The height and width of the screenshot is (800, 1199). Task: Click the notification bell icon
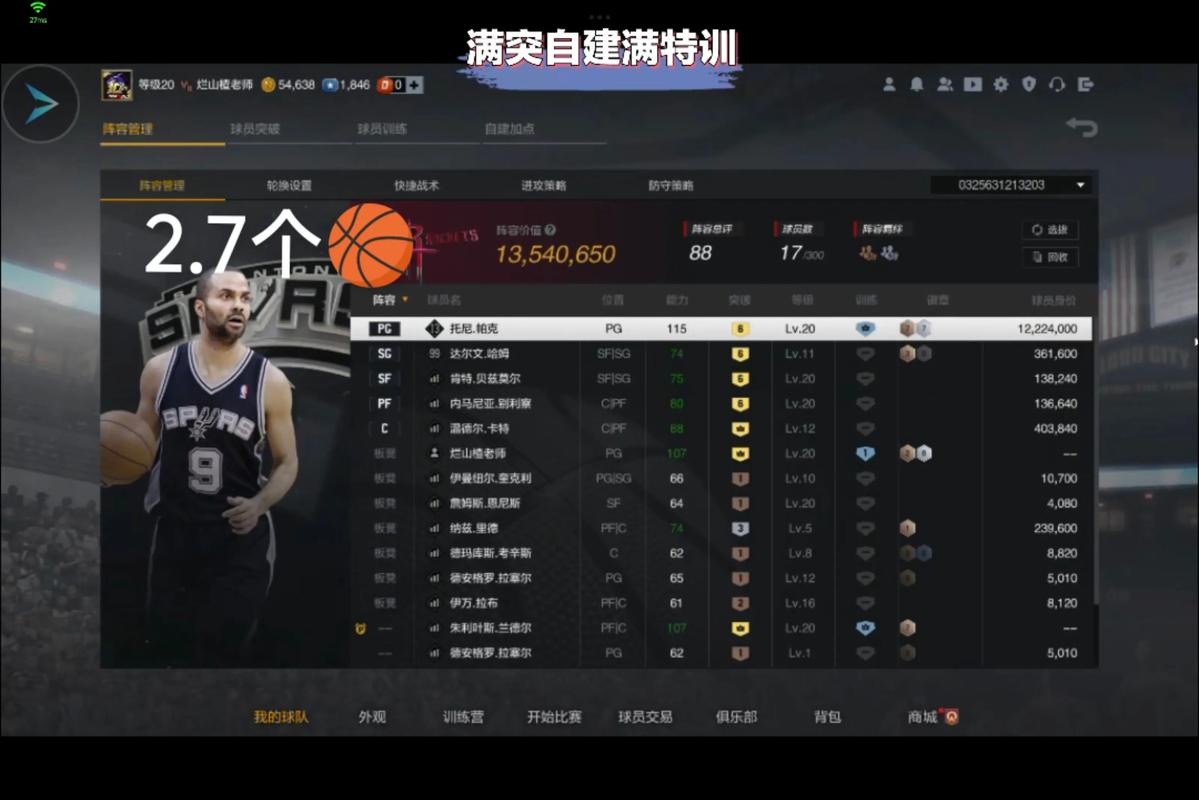[x=916, y=85]
